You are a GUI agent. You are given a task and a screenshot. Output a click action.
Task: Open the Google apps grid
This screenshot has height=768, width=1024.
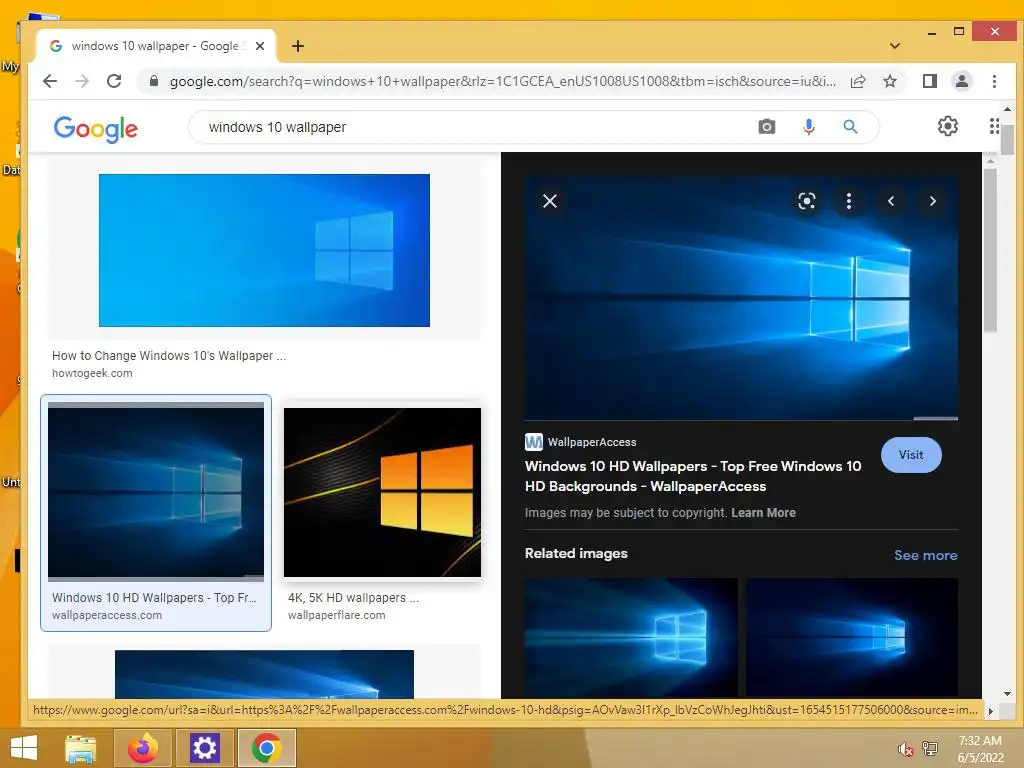point(993,126)
